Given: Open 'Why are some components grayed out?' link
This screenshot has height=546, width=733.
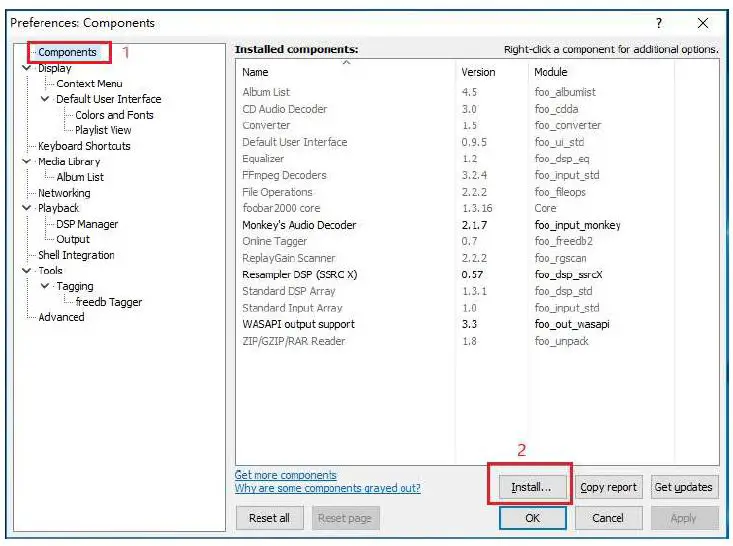Looking at the screenshot, I should tap(328, 488).
